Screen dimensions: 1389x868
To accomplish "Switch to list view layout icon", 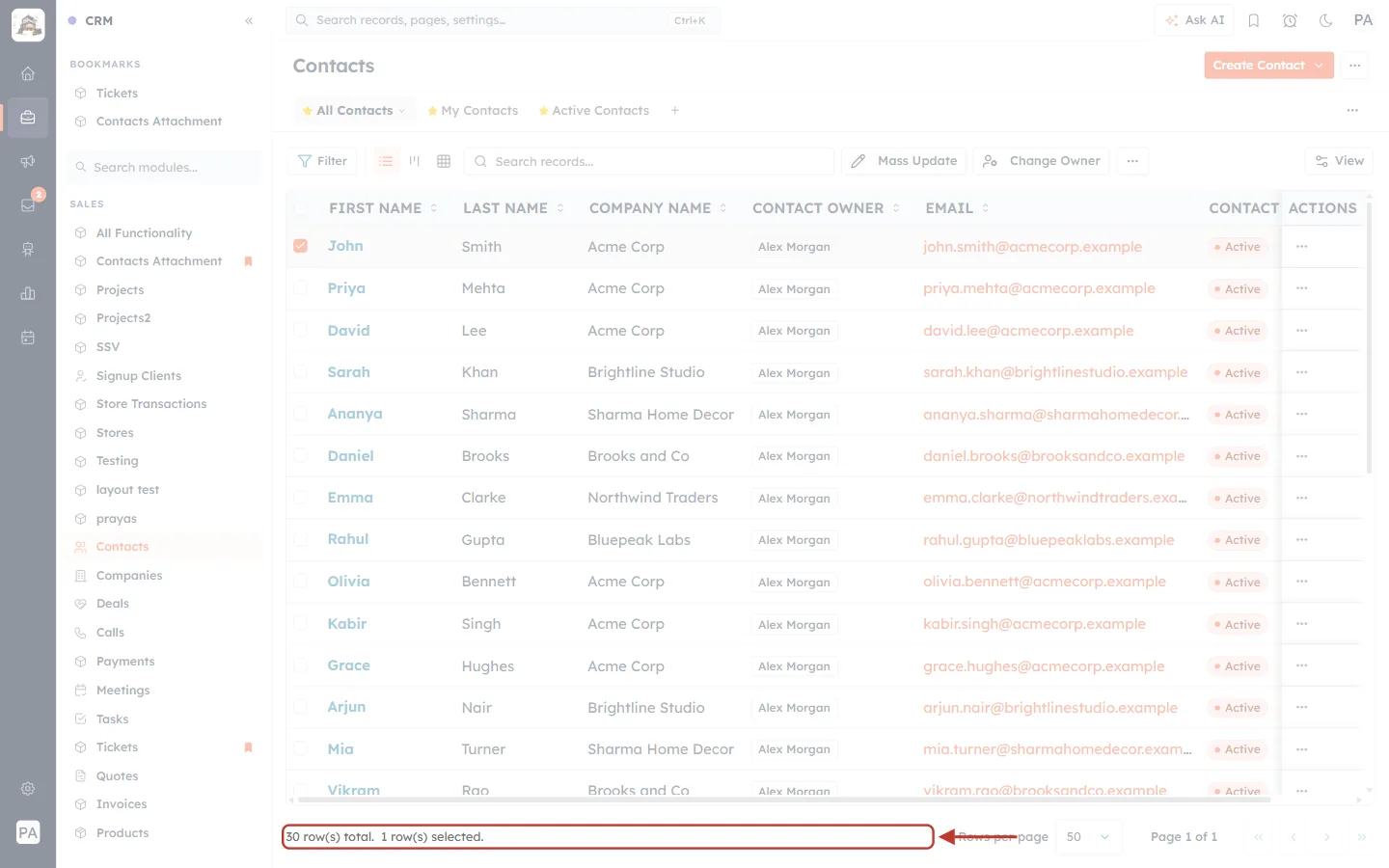I will pyautogui.click(x=386, y=161).
